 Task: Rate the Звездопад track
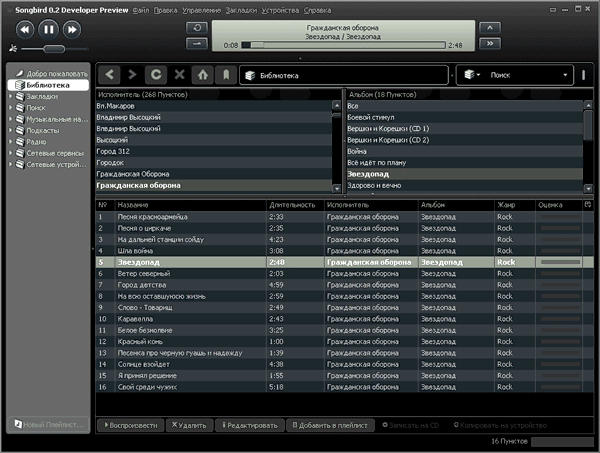coord(560,262)
